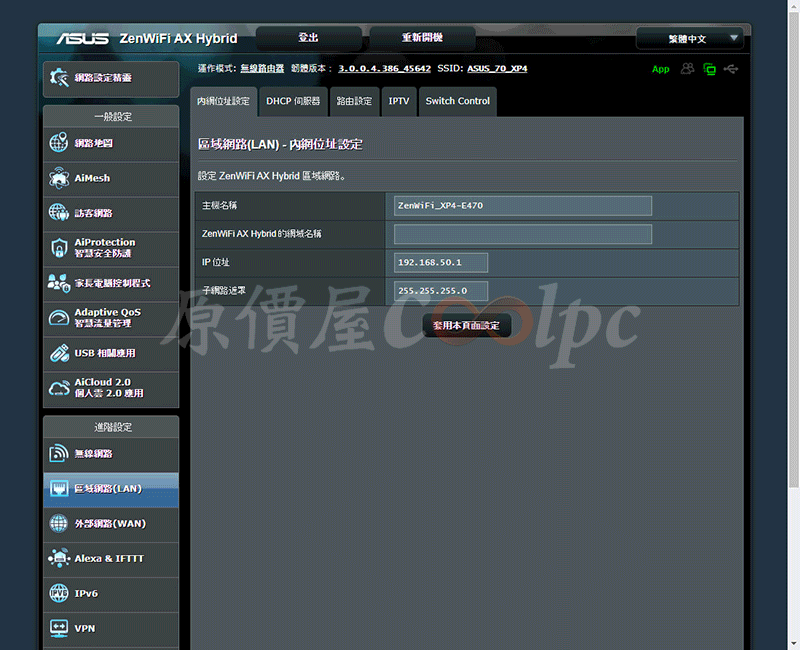Click the ASUS logo
Screen dimensions: 800x650
[82, 39]
